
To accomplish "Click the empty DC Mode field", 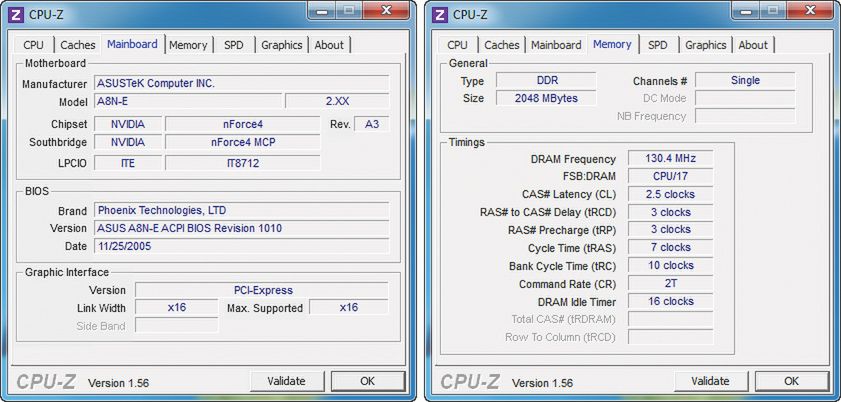I will point(745,98).
